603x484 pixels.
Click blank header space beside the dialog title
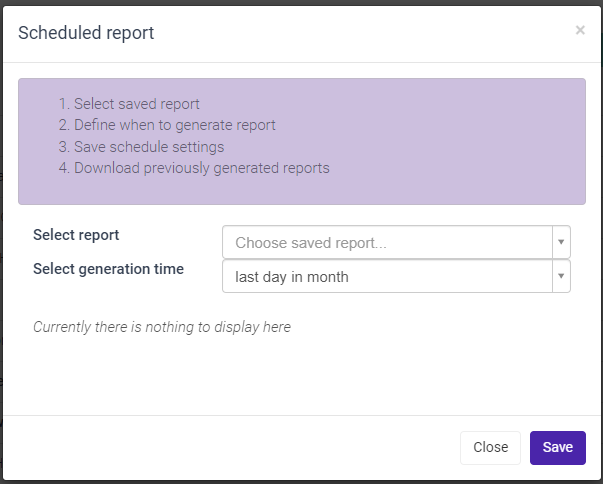[x=360, y=33]
